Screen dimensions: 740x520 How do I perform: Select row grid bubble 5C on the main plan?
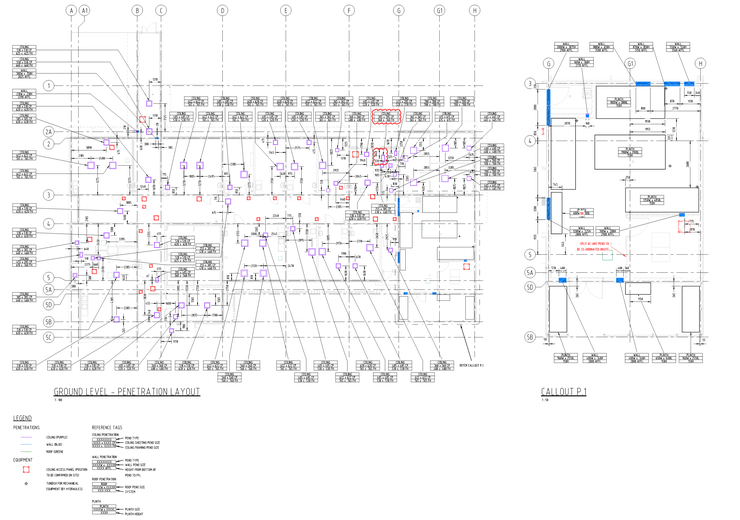[x=48, y=336]
